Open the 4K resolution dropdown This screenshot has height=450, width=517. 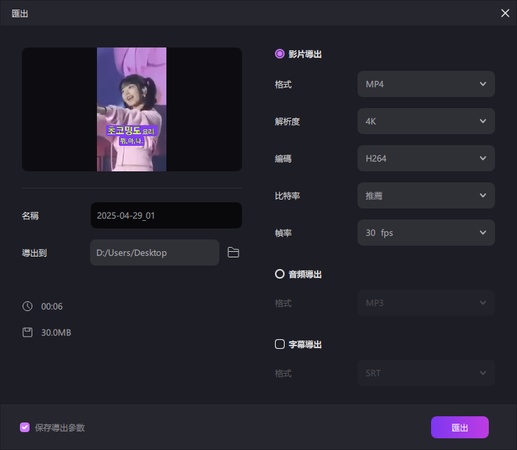click(x=426, y=121)
